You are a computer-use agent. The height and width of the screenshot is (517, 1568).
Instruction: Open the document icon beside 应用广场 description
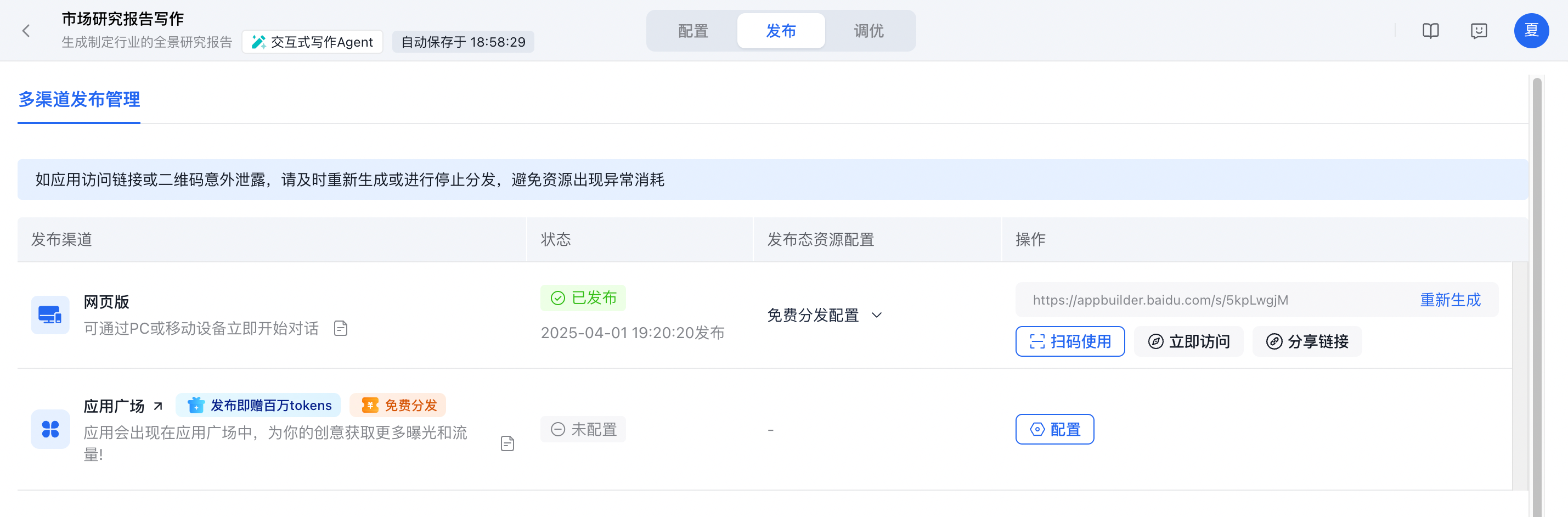point(507,443)
